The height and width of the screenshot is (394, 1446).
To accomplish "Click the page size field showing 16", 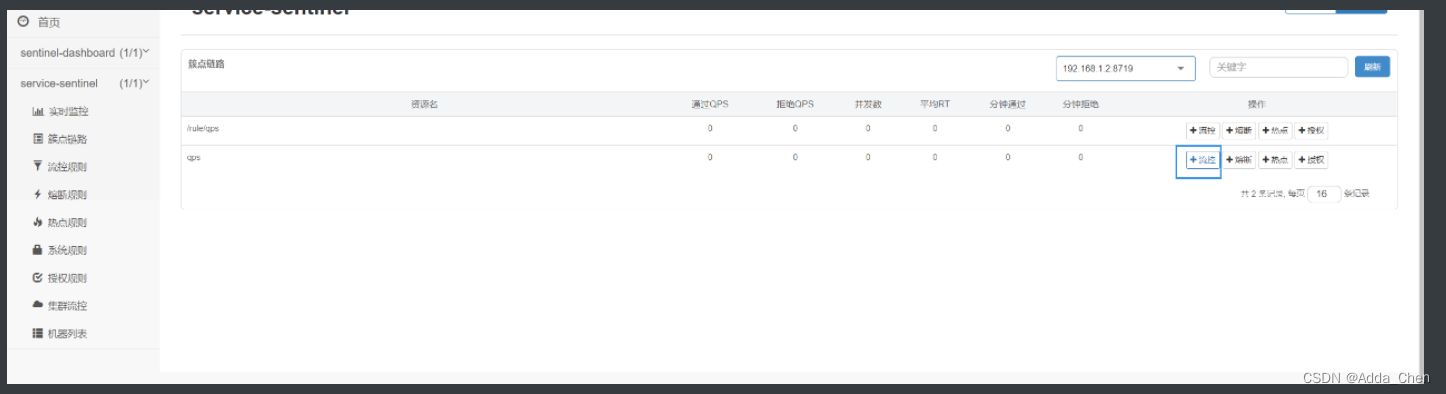I will point(1324,194).
